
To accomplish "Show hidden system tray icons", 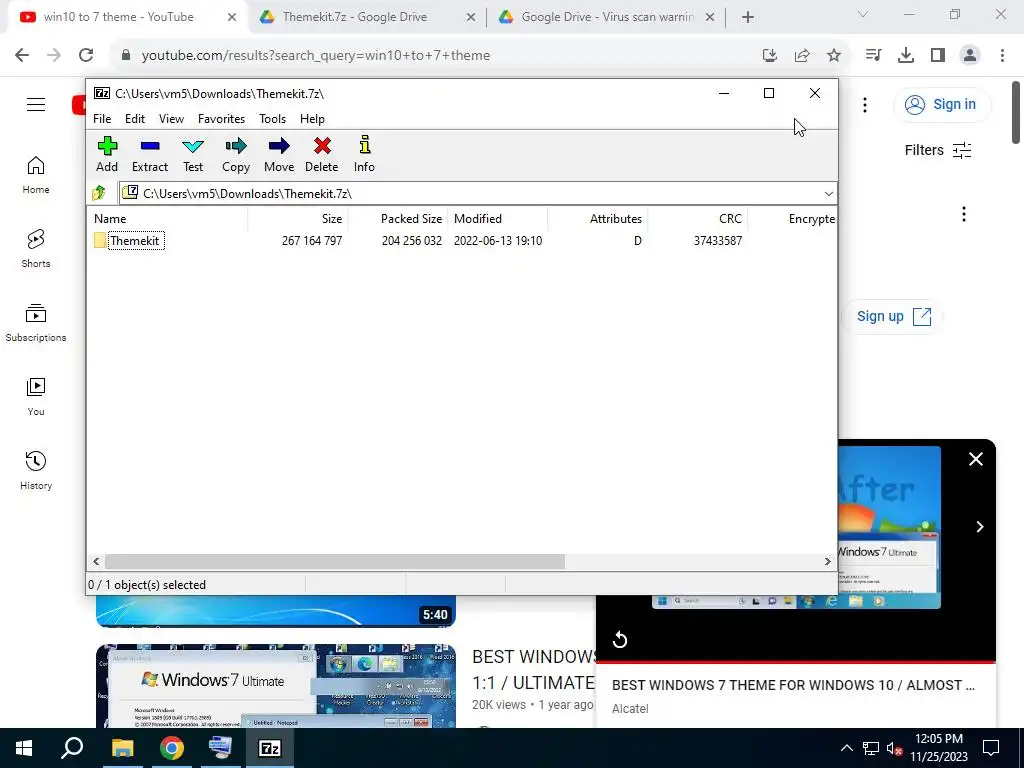I will (x=846, y=748).
